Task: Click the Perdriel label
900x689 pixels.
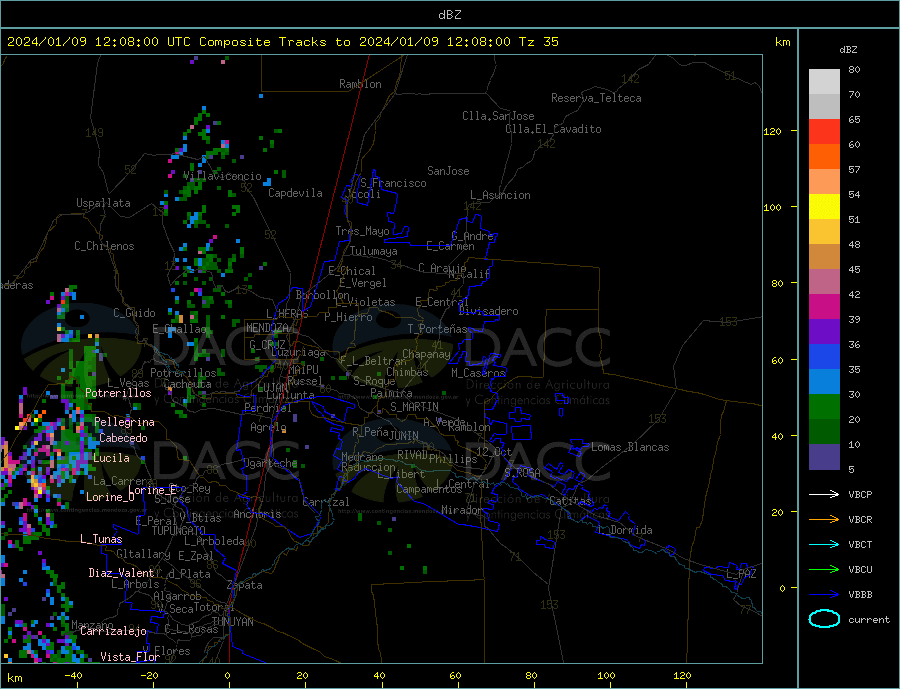Action: pyautogui.click(x=268, y=408)
